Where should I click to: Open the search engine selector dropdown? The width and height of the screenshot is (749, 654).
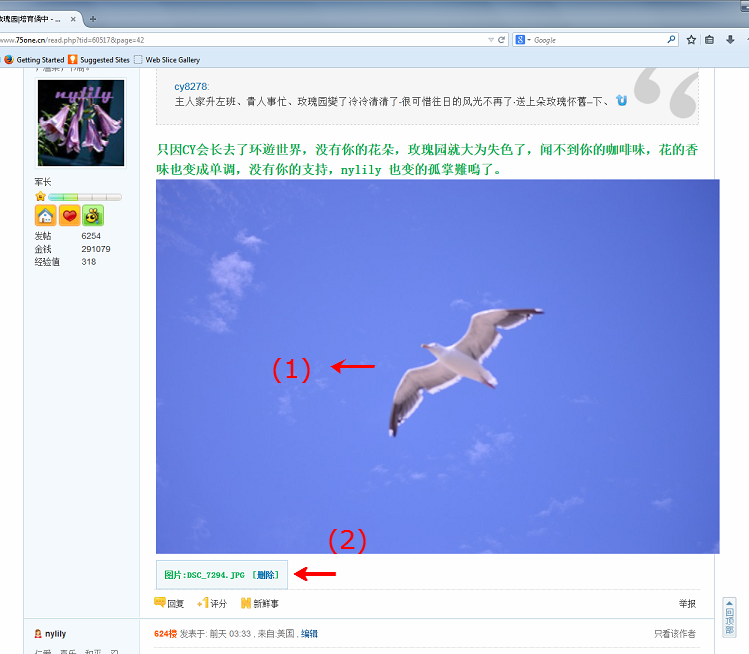point(523,40)
